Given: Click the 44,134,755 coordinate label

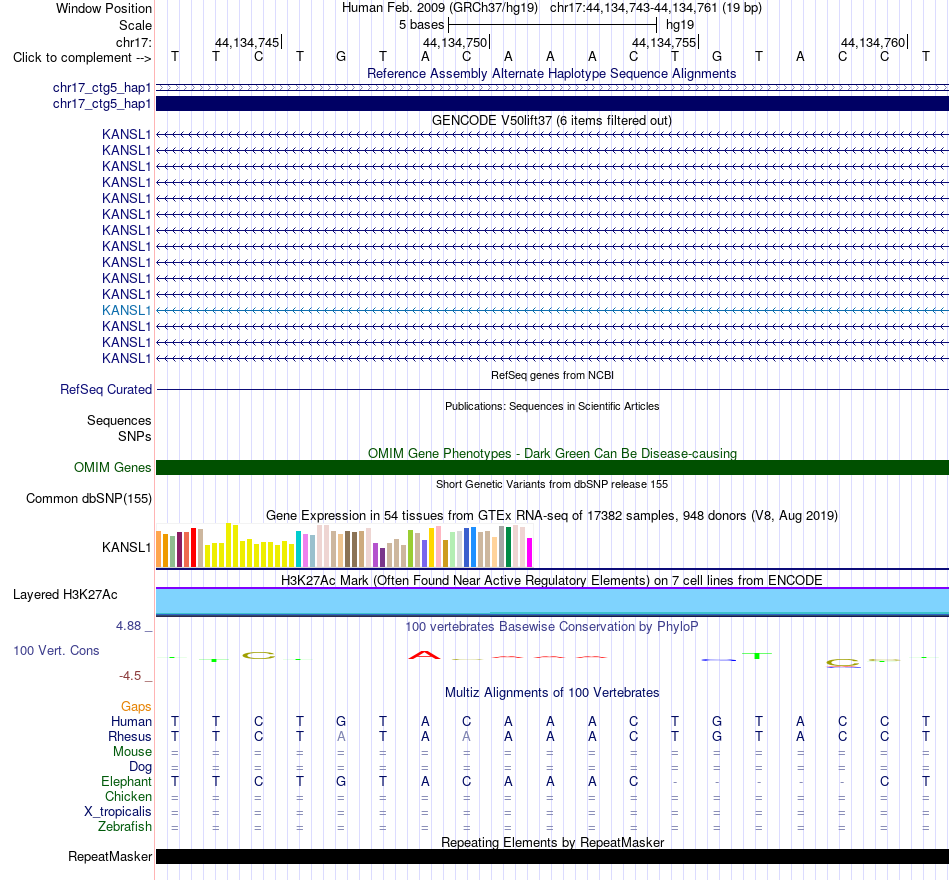Looking at the screenshot, I should coord(664,42).
